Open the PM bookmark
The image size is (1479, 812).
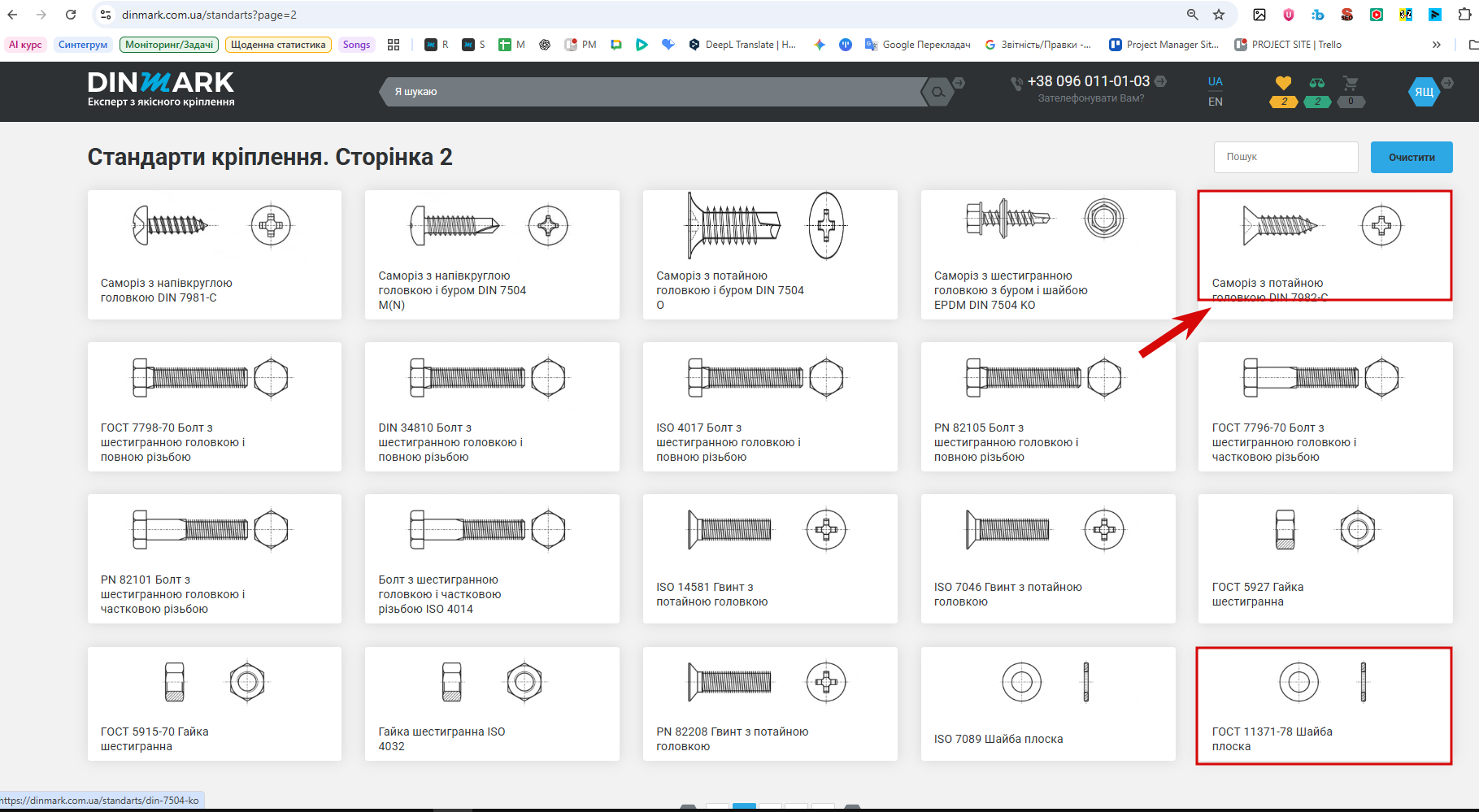(581, 45)
